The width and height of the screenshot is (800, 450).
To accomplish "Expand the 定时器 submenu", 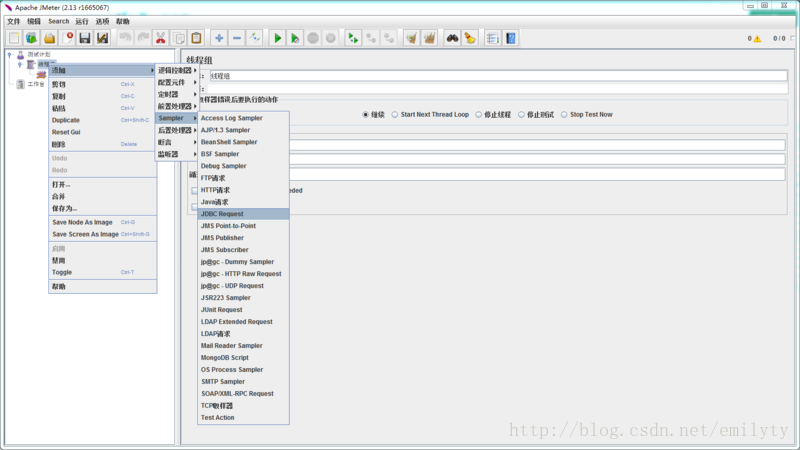I will tap(177, 94).
